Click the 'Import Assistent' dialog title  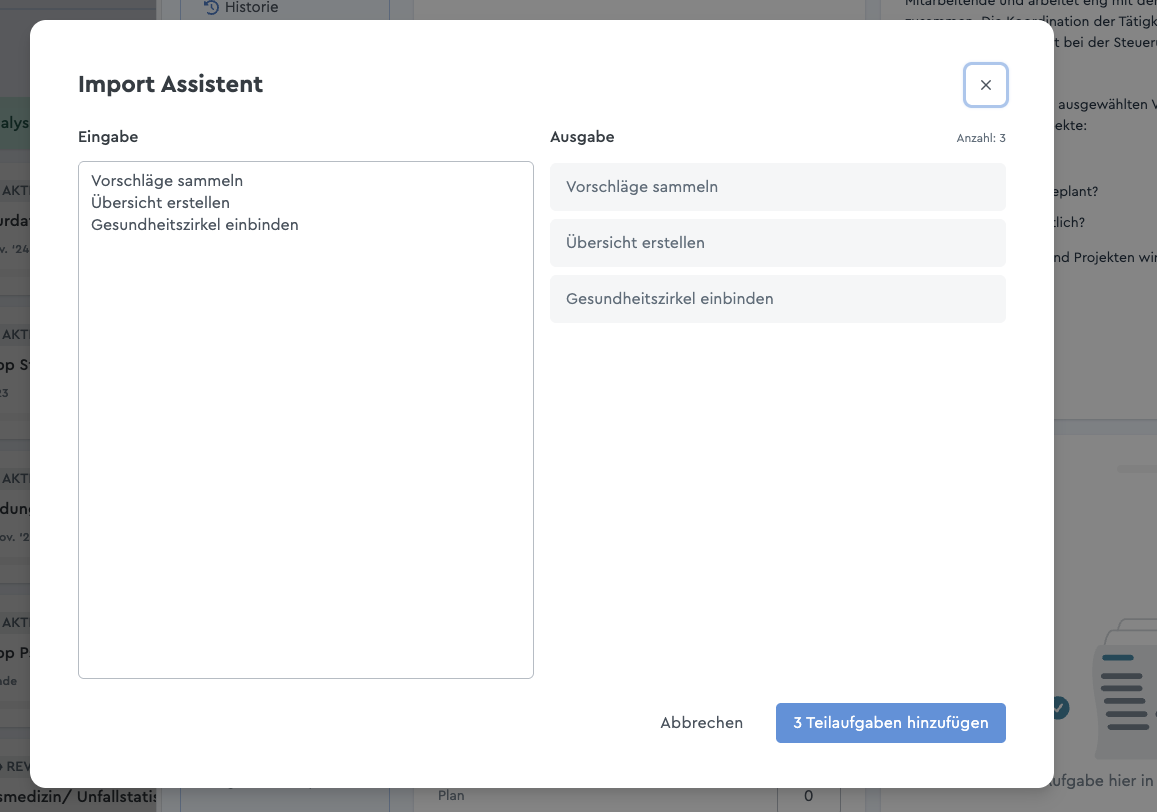coord(170,85)
